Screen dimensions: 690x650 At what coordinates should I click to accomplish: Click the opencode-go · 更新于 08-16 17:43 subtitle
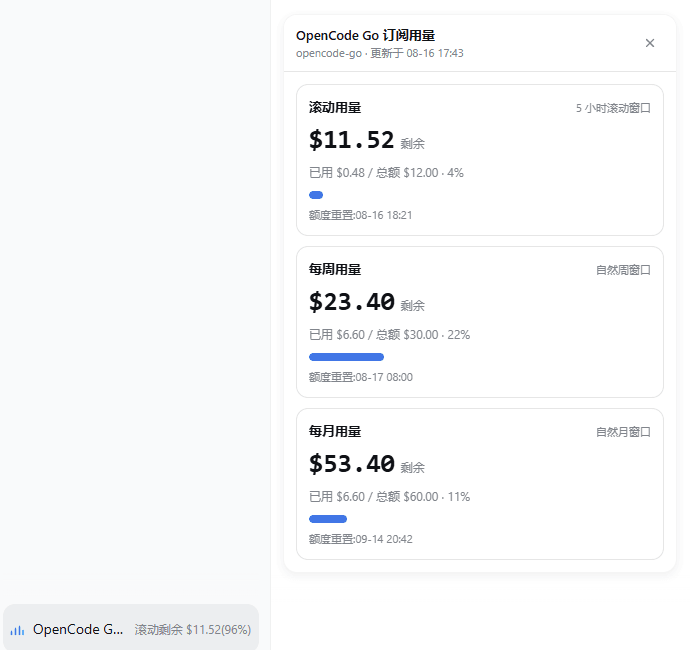379,53
